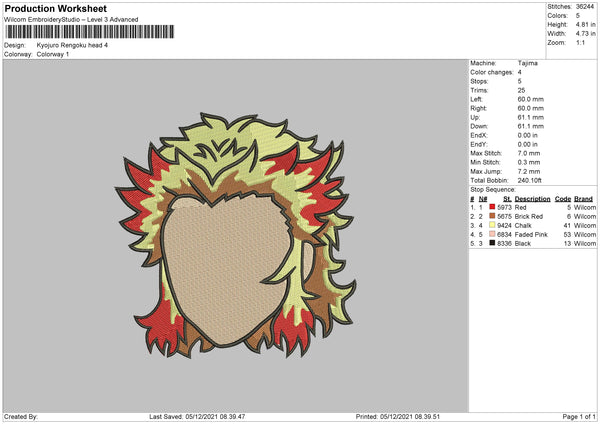The width and height of the screenshot is (600, 424).
Task: Click 'Wilcom' brand in the Red row
Action: 585,207
